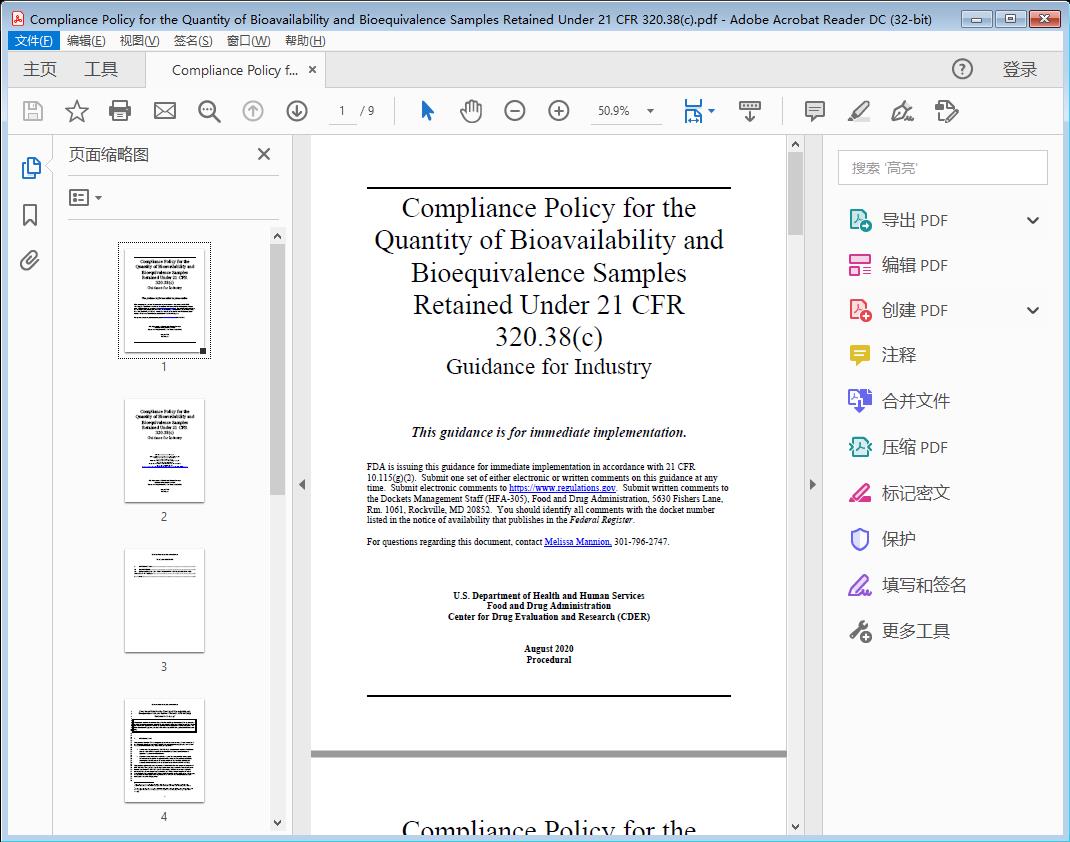This screenshot has width=1070, height=842.
Task: Open the 压缩 PDF tool
Action: tap(897, 447)
